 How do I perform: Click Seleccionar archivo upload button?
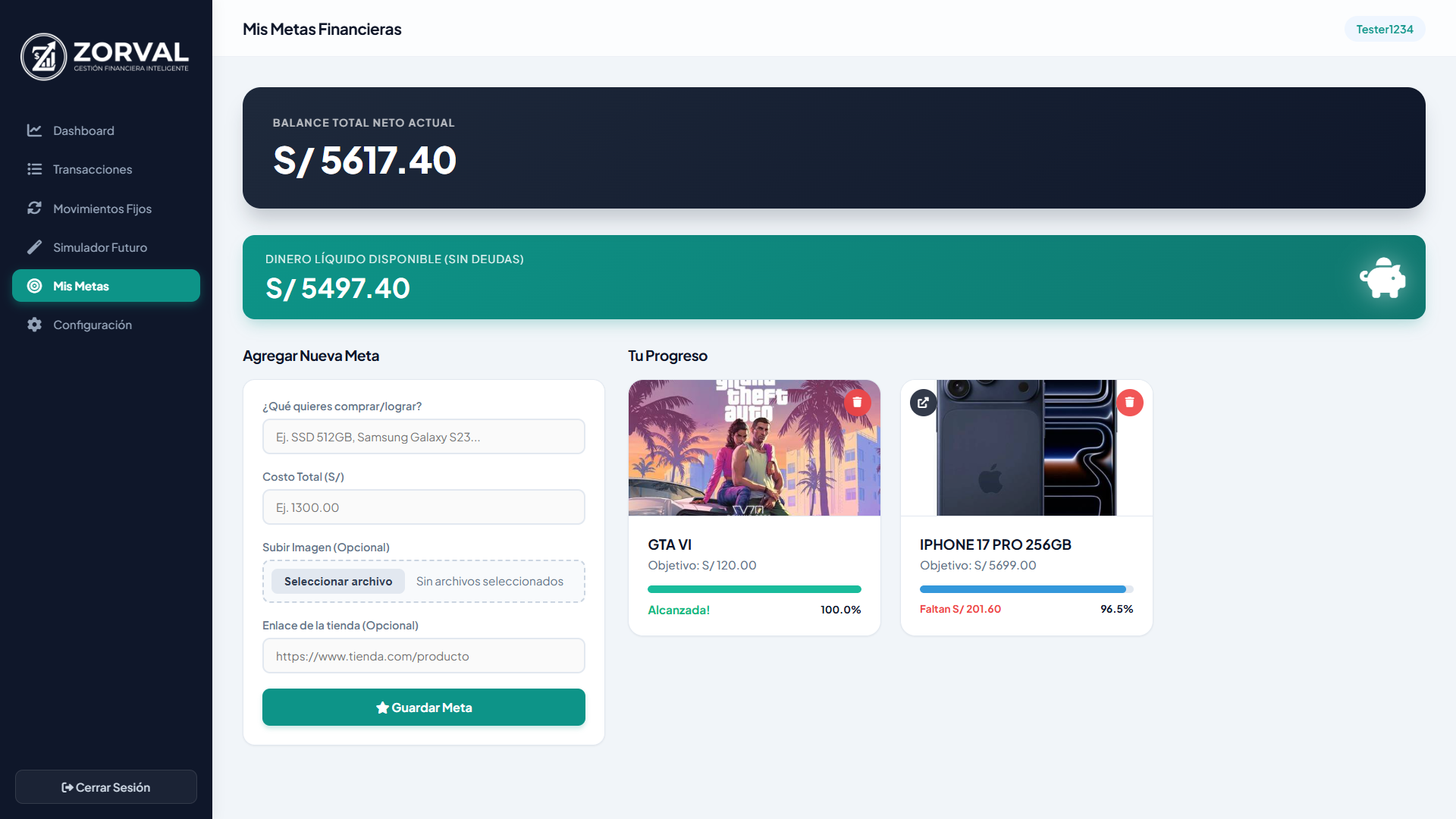click(338, 582)
